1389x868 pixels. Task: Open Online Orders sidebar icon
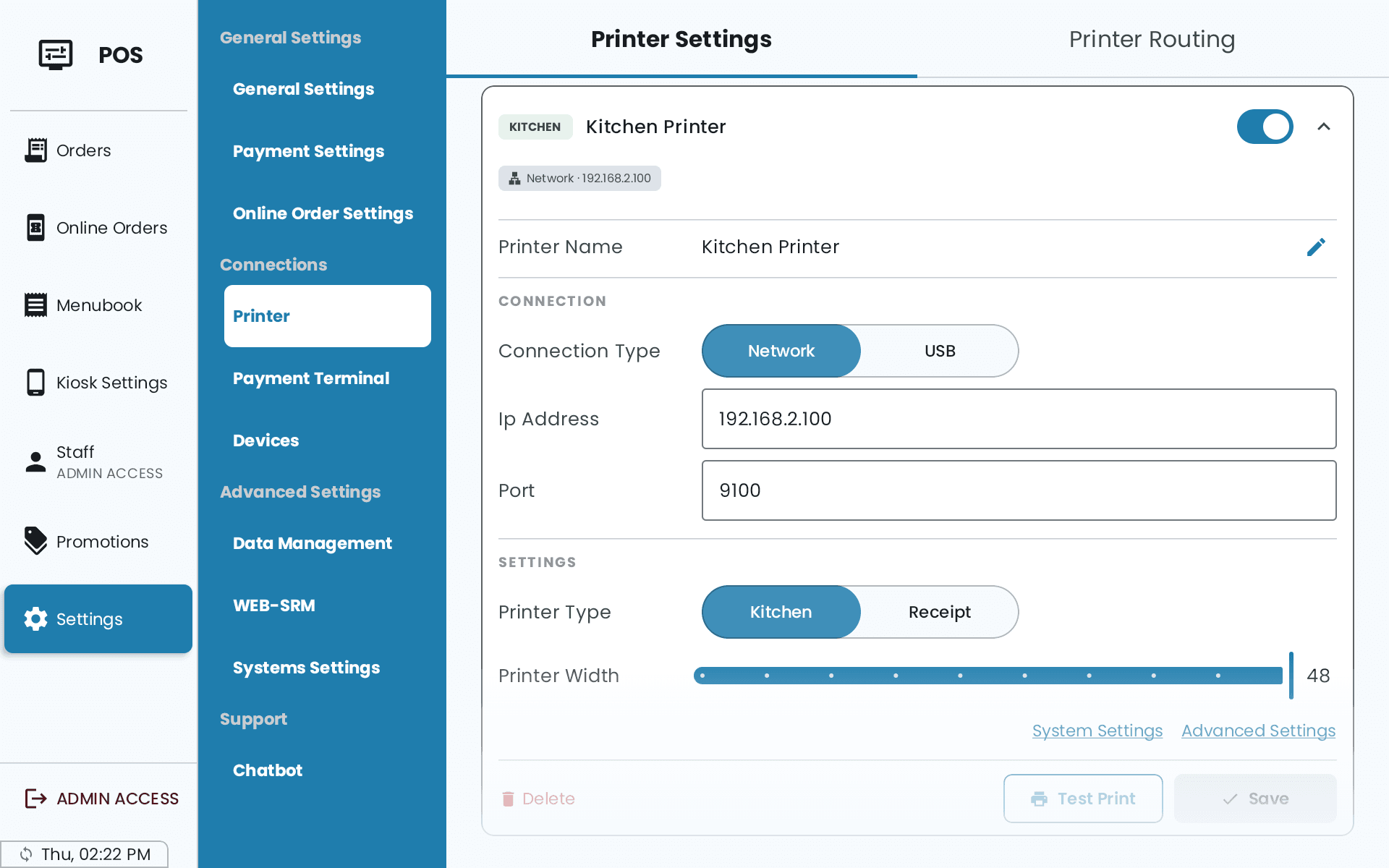point(35,228)
